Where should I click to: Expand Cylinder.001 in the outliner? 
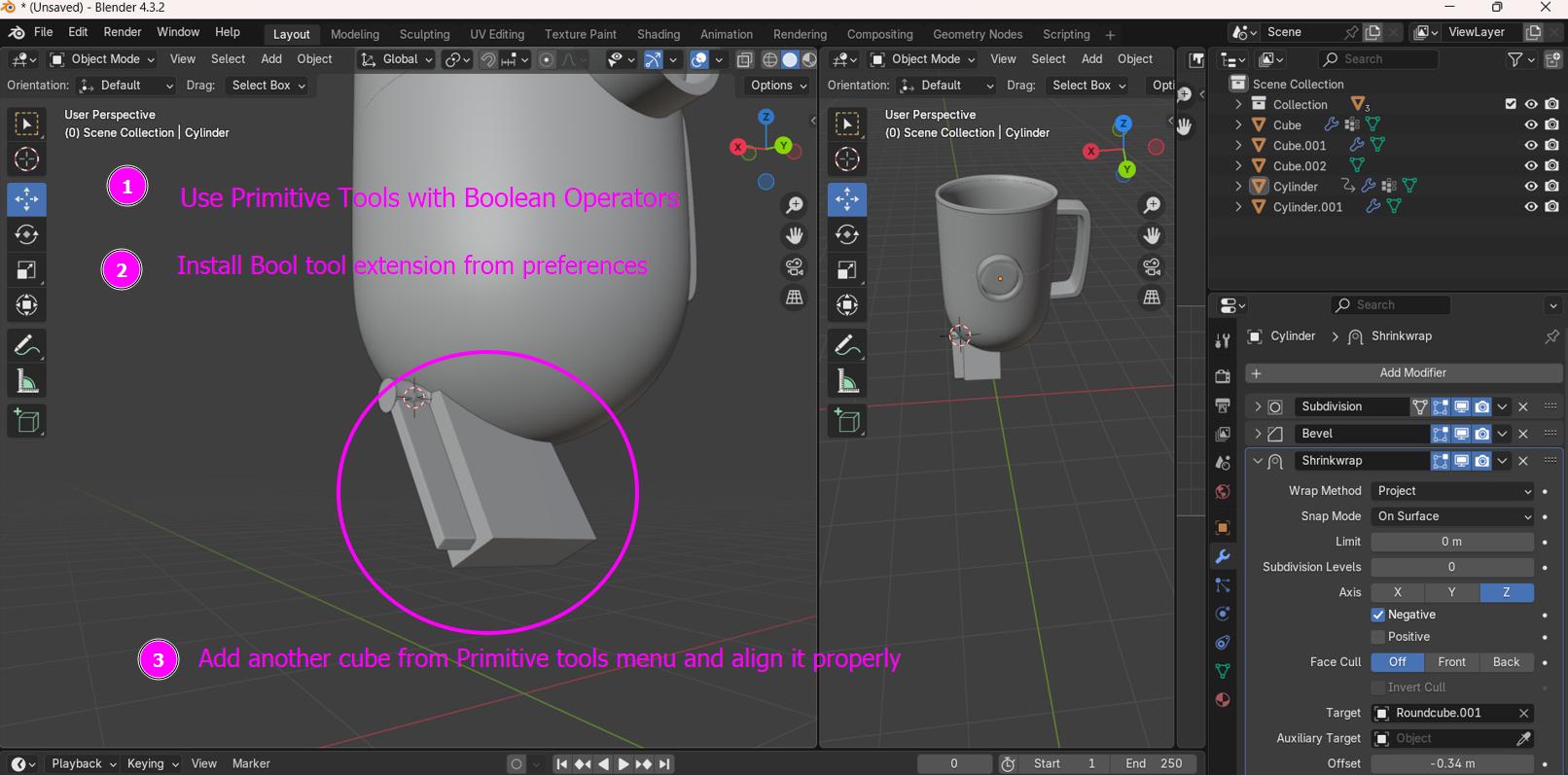(x=1238, y=206)
